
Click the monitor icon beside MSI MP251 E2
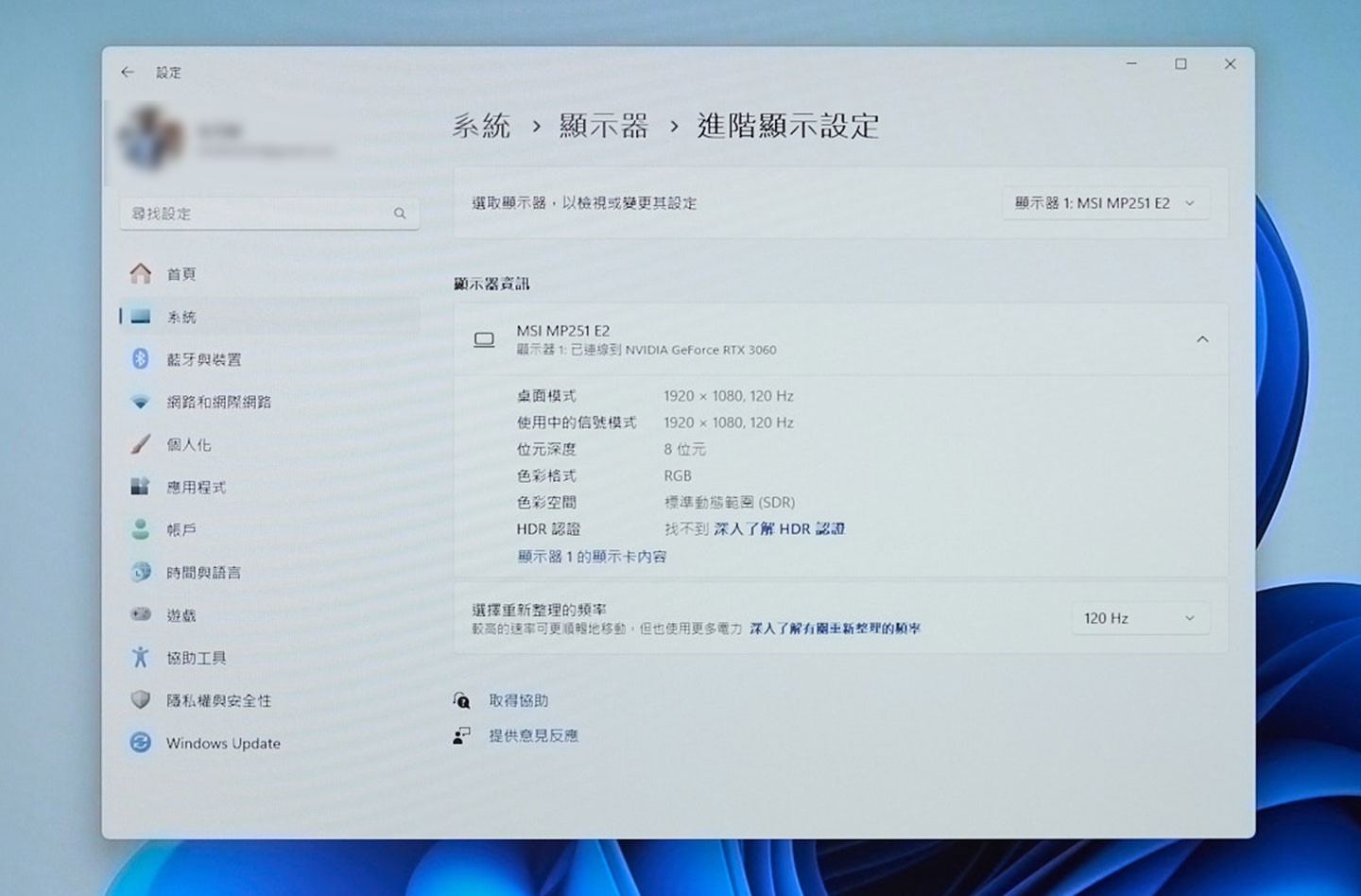point(484,340)
